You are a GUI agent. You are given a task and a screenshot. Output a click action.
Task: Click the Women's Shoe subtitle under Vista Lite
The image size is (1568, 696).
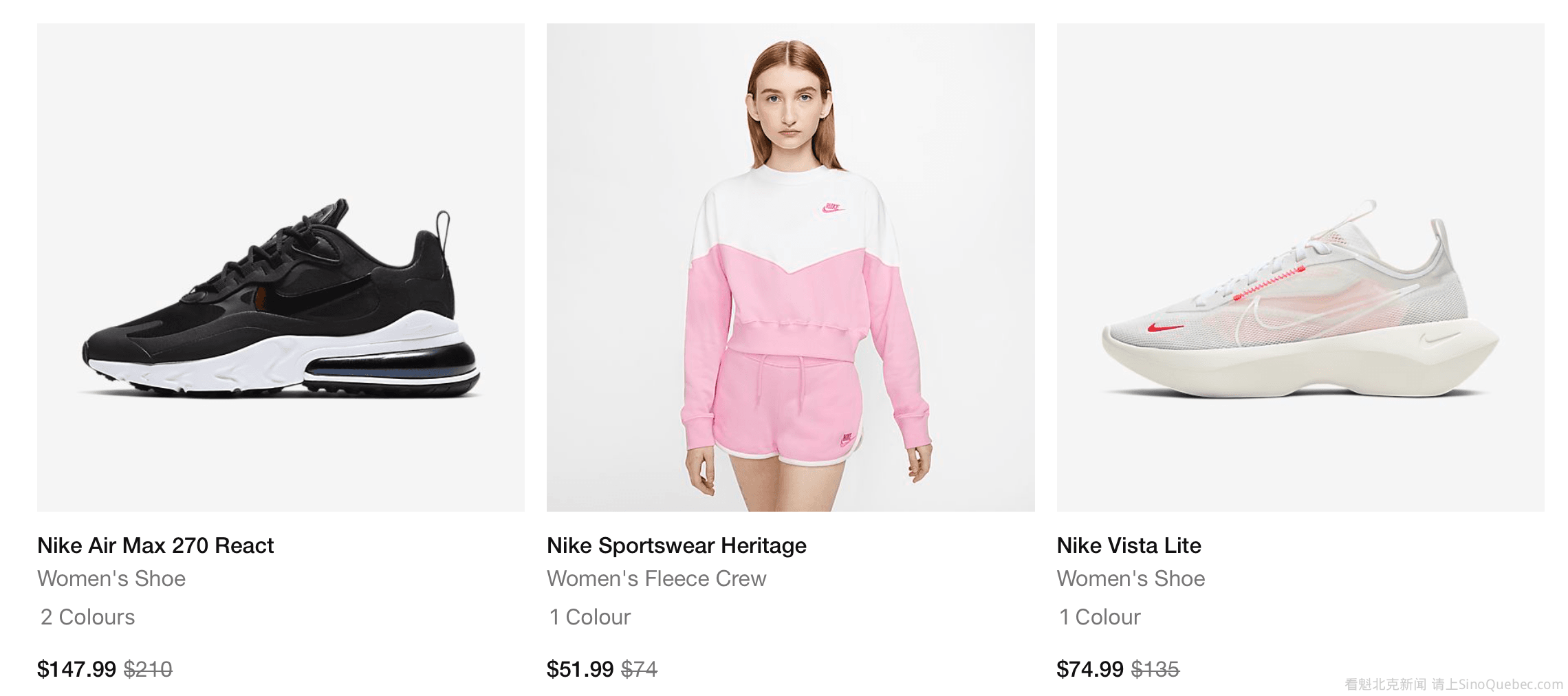click(1131, 578)
